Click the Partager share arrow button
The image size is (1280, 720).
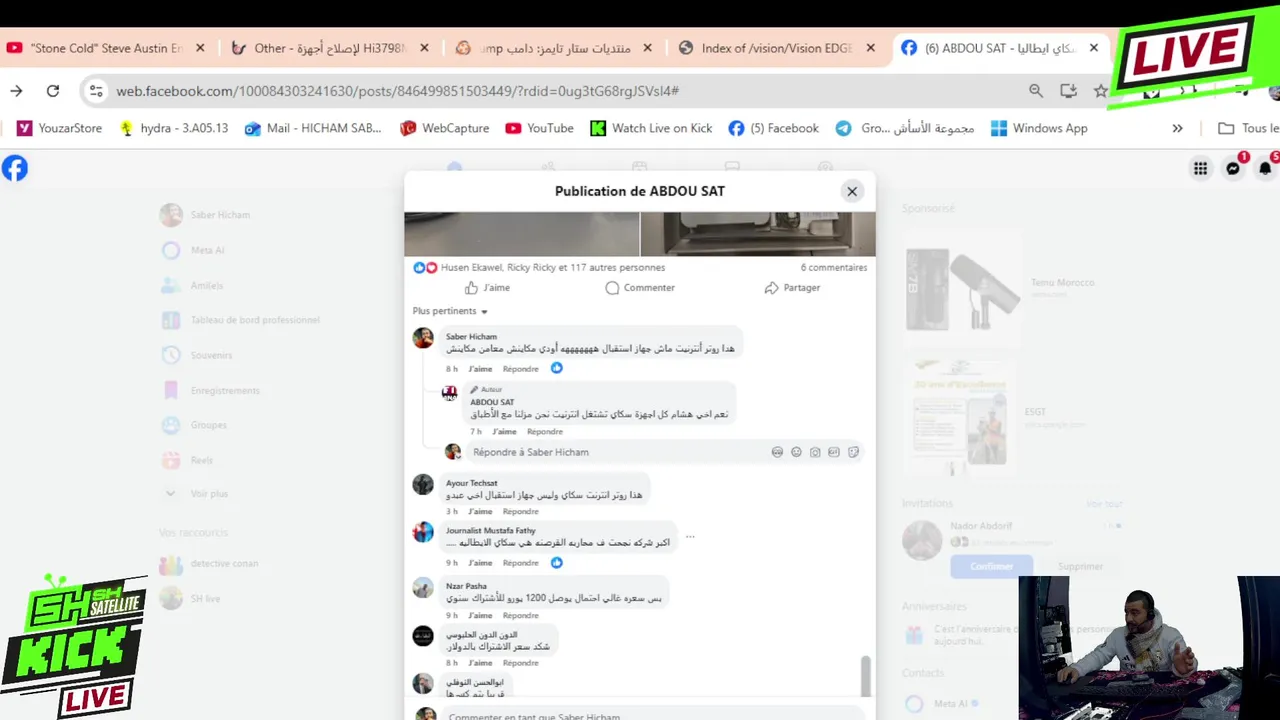click(792, 288)
